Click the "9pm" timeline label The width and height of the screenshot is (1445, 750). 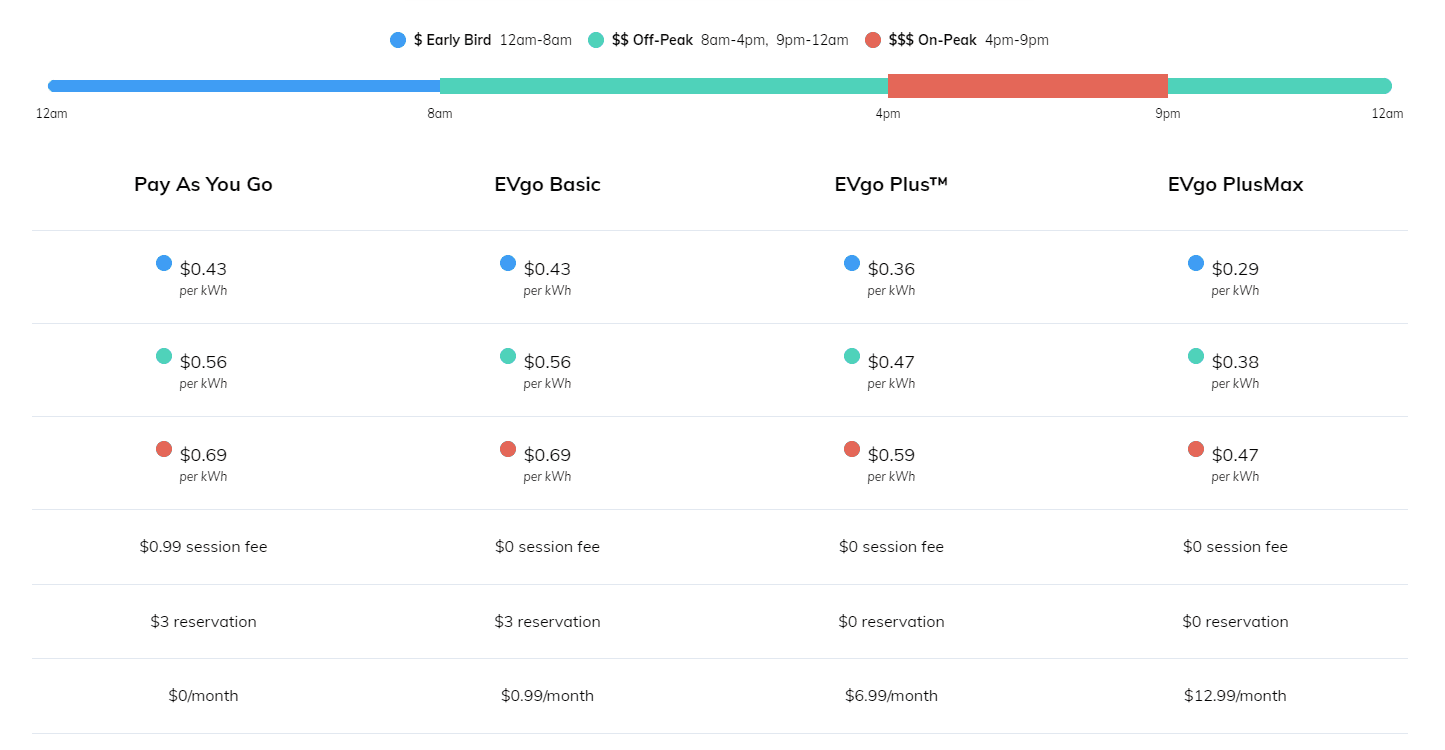[1168, 114]
